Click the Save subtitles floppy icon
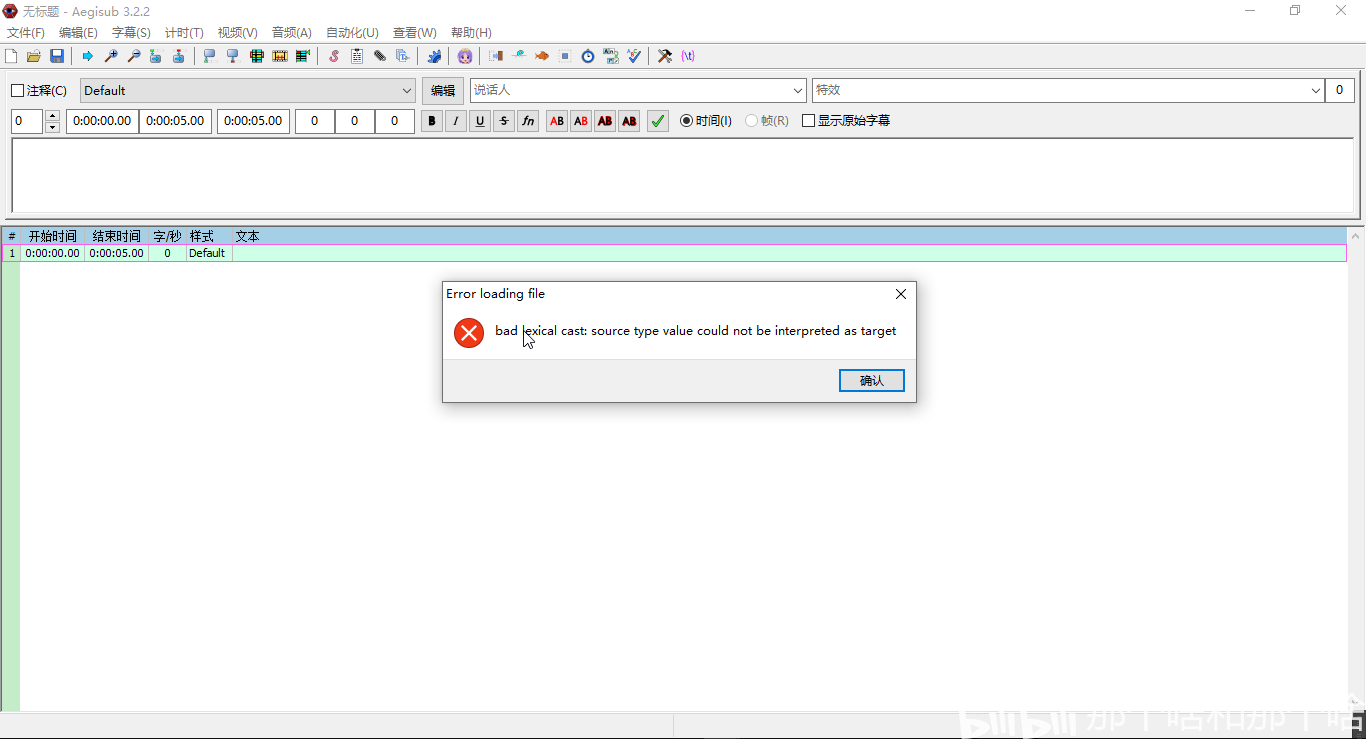The width and height of the screenshot is (1366, 739). pyautogui.click(x=57, y=56)
